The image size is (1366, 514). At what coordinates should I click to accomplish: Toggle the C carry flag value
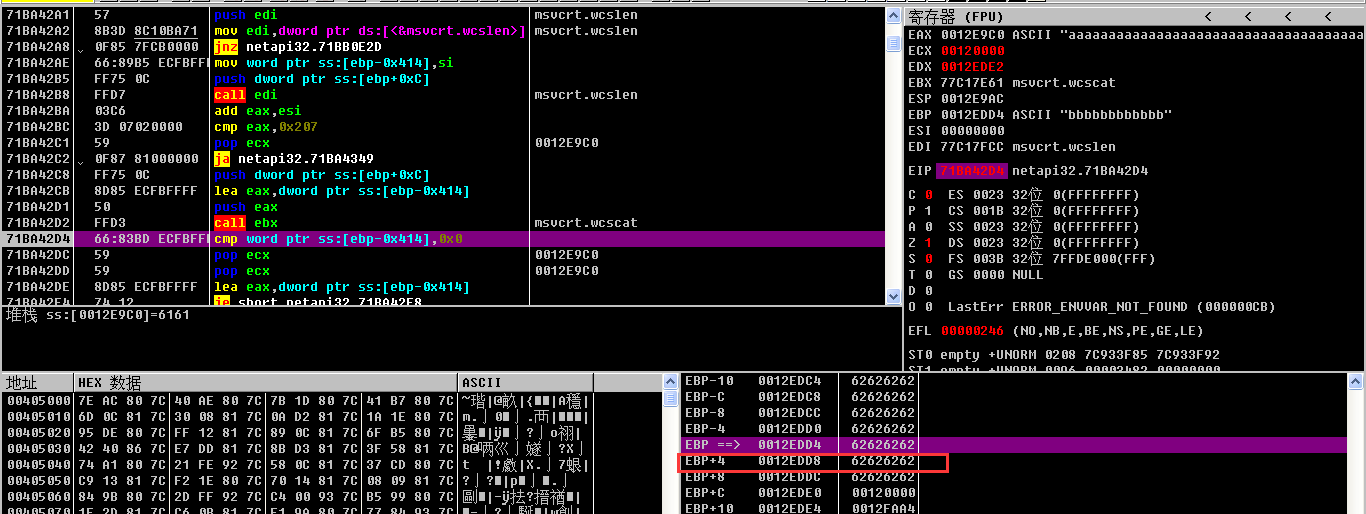pos(929,195)
